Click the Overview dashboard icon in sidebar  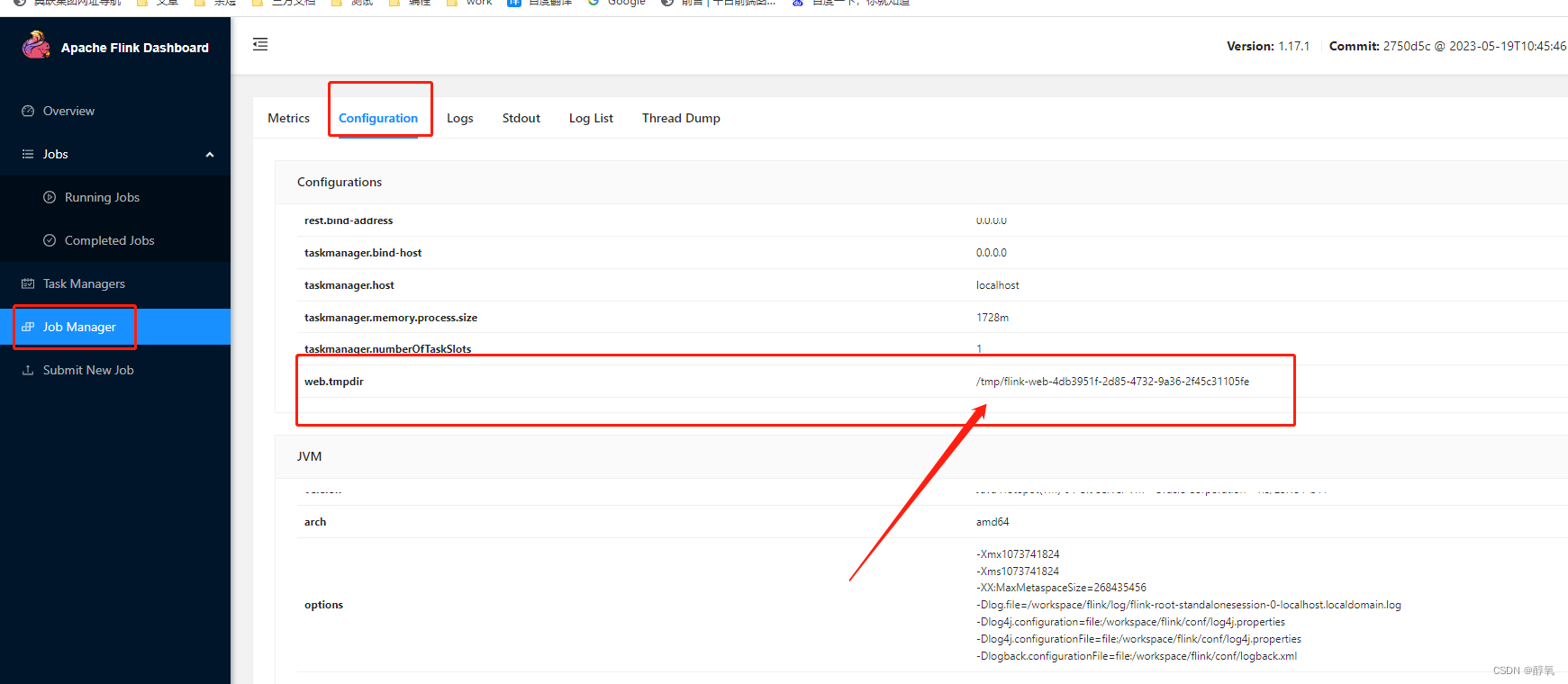[28, 111]
